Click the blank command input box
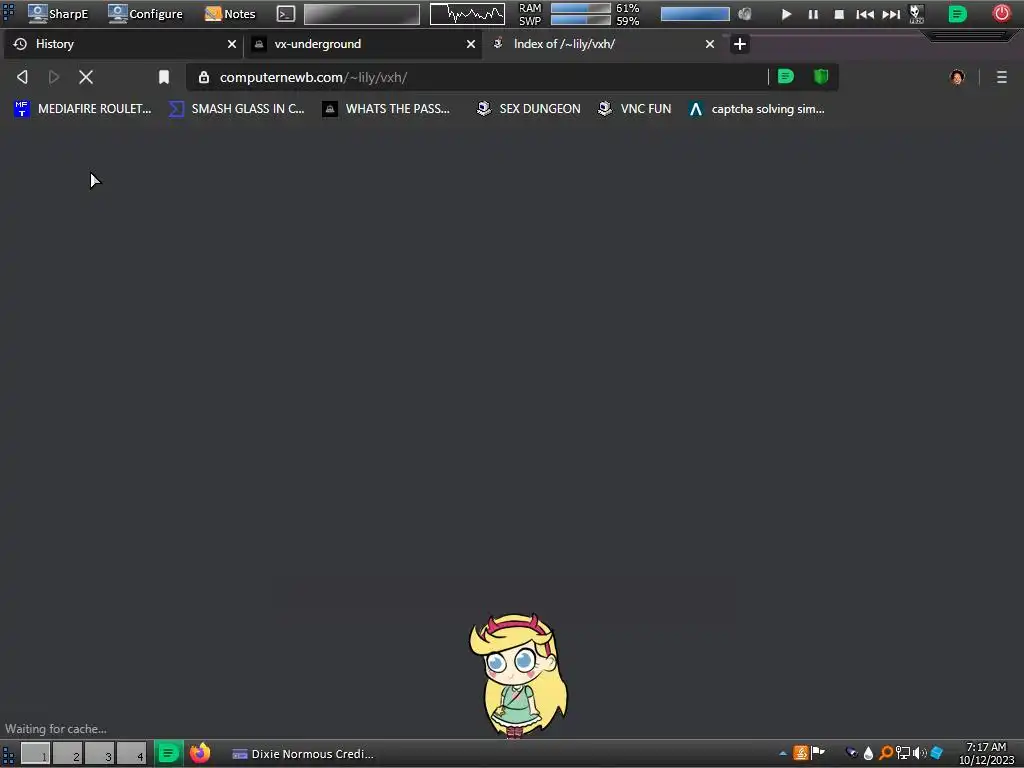 click(x=362, y=14)
